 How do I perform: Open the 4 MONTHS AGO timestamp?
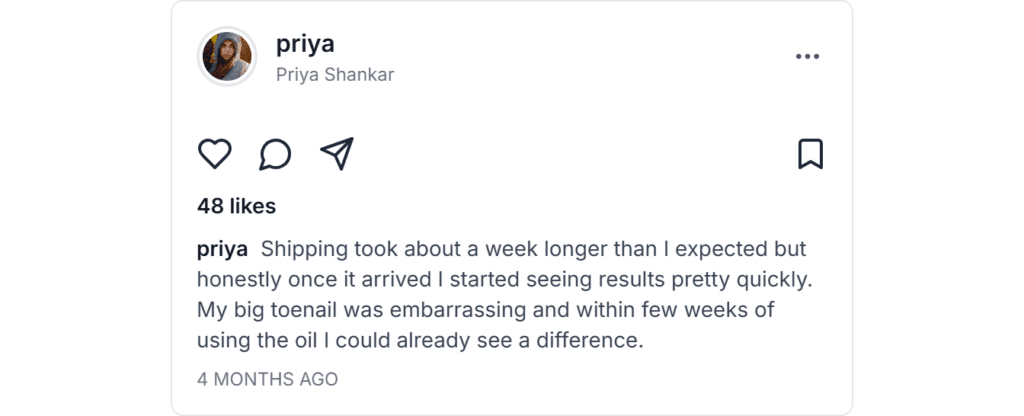(x=268, y=380)
